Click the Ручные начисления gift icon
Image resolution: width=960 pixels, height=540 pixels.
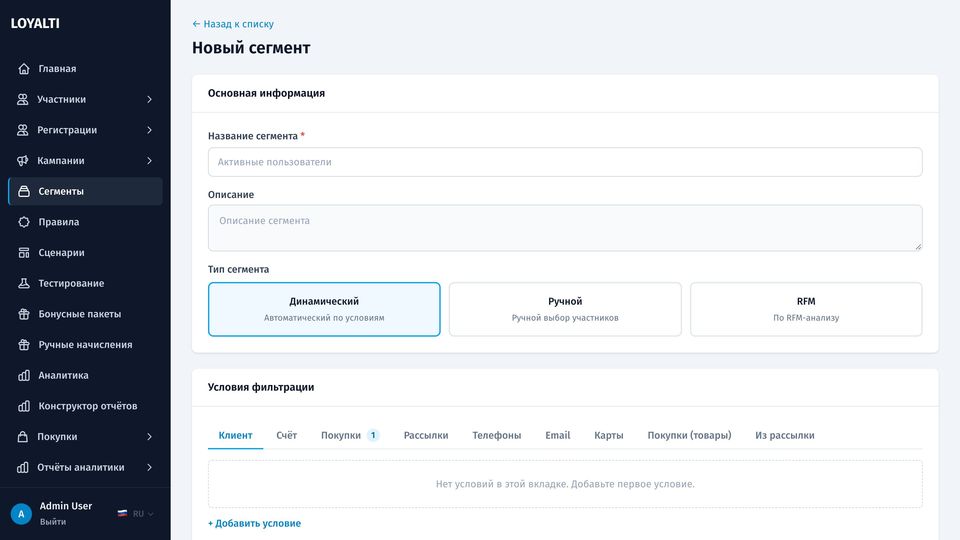pos(24,344)
